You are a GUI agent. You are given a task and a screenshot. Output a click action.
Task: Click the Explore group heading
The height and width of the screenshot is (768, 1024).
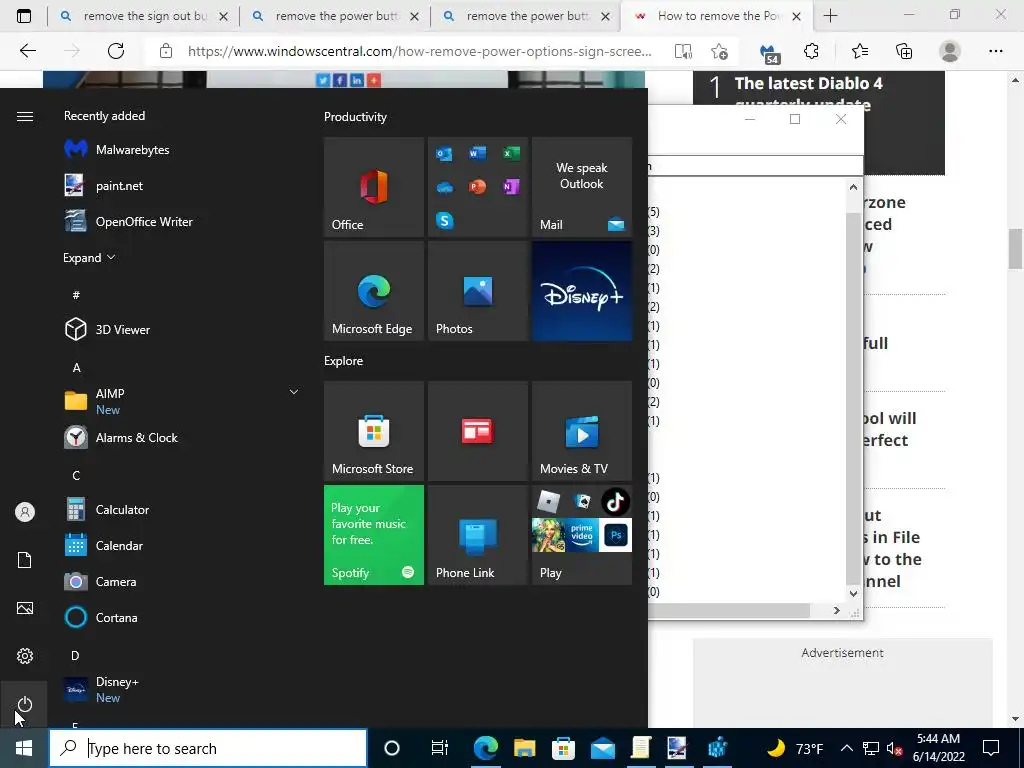coord(344,360)
